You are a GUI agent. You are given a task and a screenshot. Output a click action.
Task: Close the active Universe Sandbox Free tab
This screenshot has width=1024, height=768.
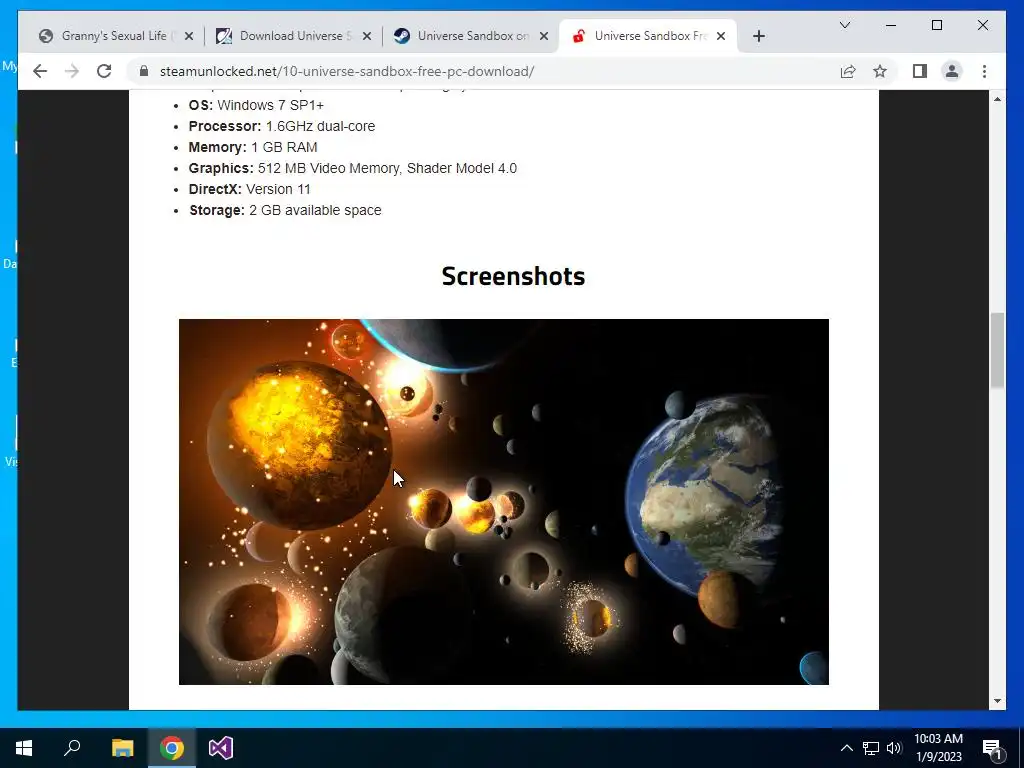721,36
